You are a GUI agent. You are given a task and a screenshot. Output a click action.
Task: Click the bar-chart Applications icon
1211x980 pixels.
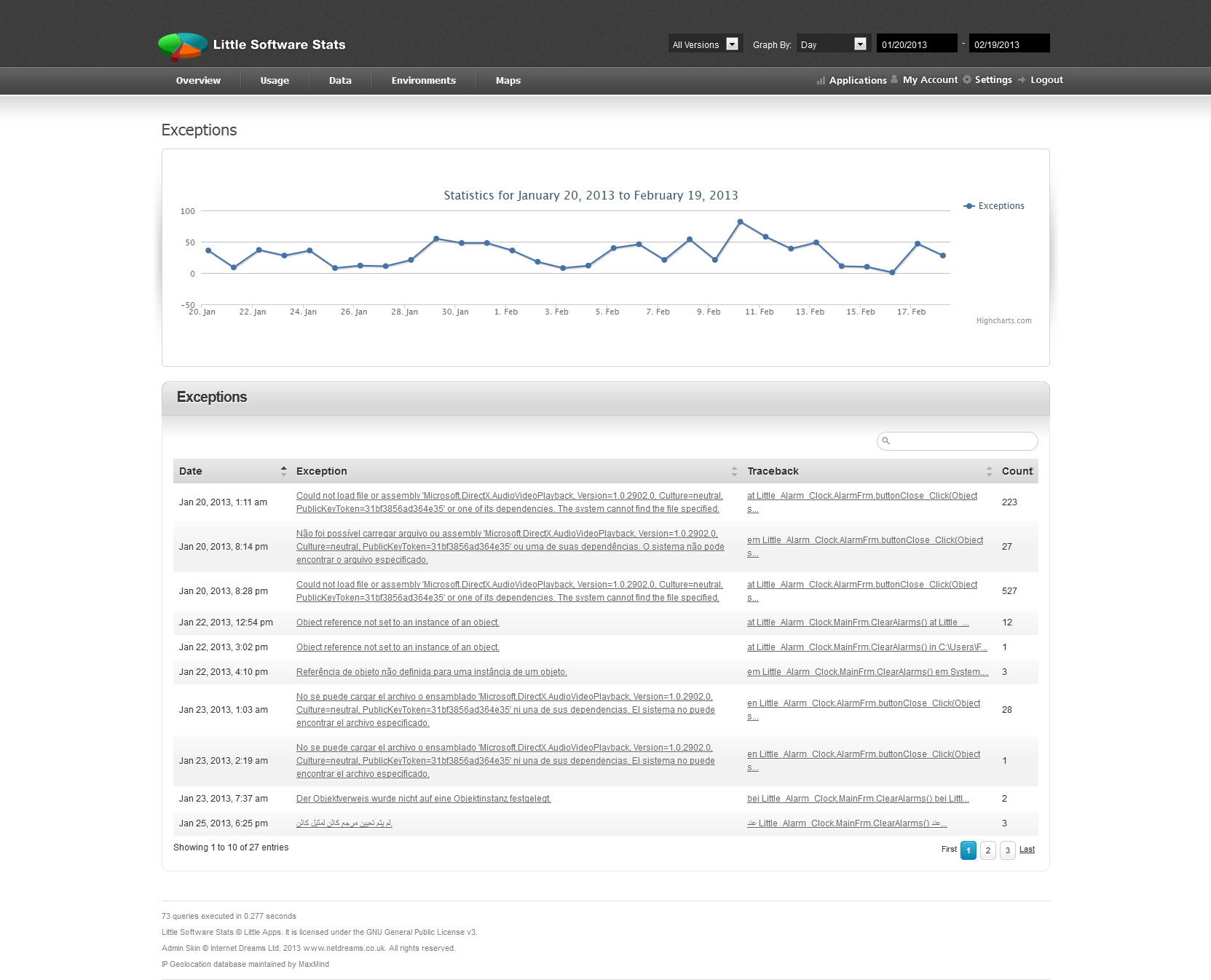(x=821, y=80)
